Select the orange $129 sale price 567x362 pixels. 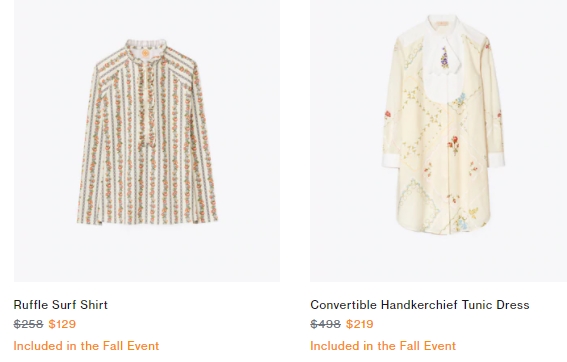click(x=62, y=324)
